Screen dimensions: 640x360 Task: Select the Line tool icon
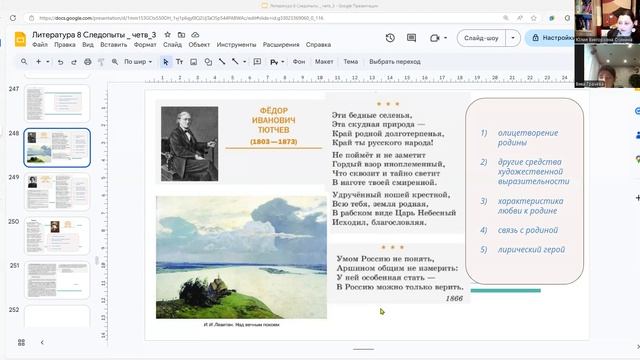pyautogui.click(x=222, y=62)
